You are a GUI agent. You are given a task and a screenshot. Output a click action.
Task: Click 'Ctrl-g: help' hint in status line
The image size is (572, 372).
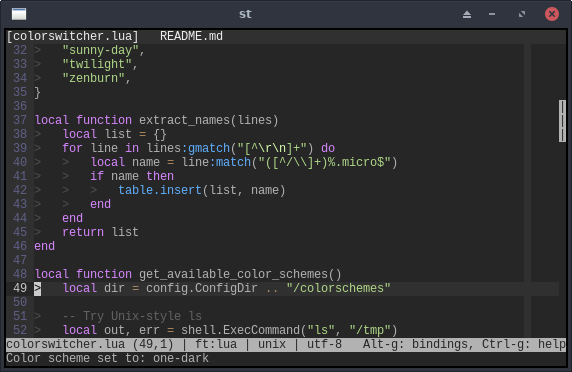click(524, 344)
